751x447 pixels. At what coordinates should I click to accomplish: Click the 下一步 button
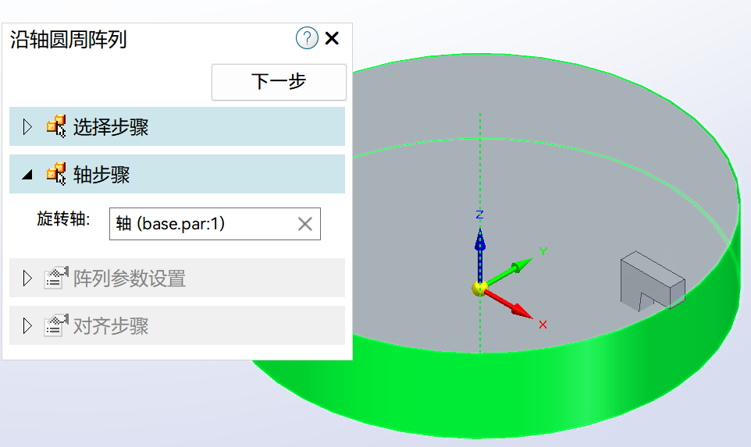[279, 82]
